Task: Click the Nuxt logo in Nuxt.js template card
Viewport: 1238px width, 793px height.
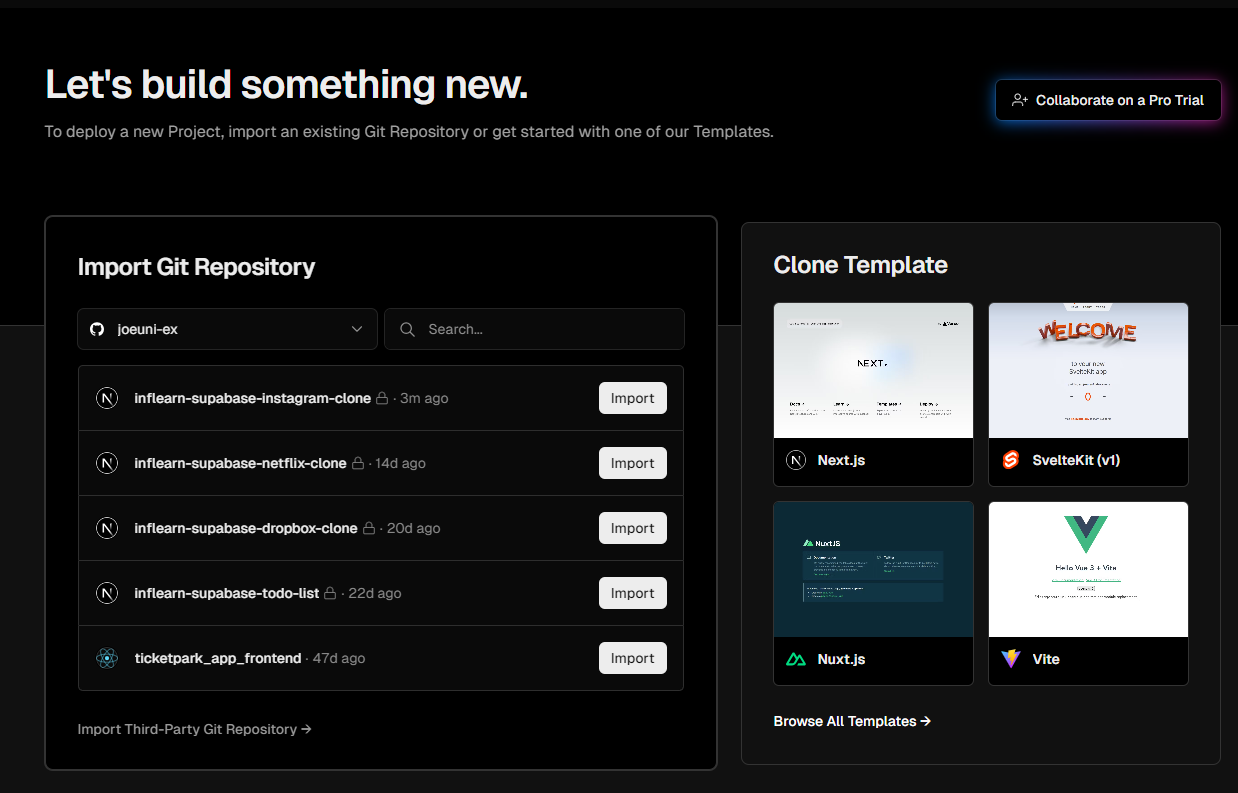Action: click(x=796, y=659)
